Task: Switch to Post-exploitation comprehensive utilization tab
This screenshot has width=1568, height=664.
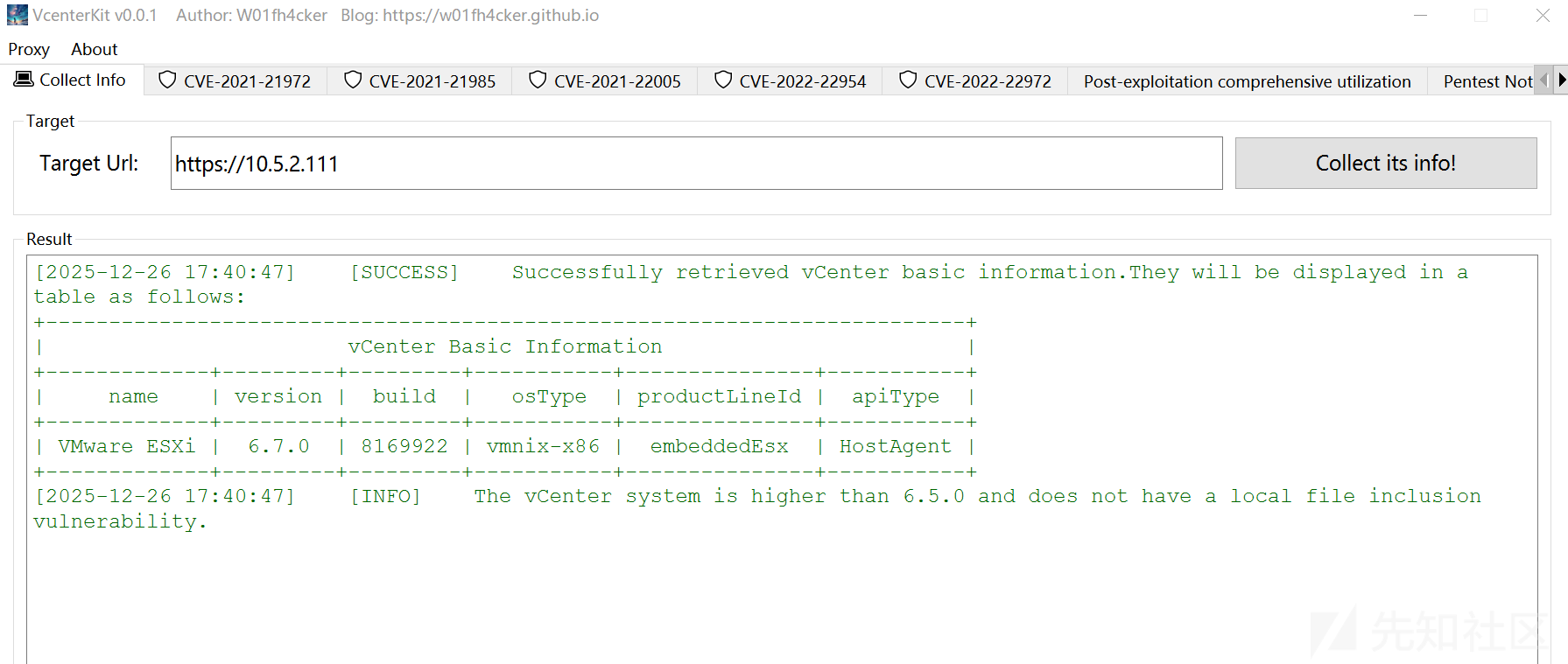Action: (1247, 81)
